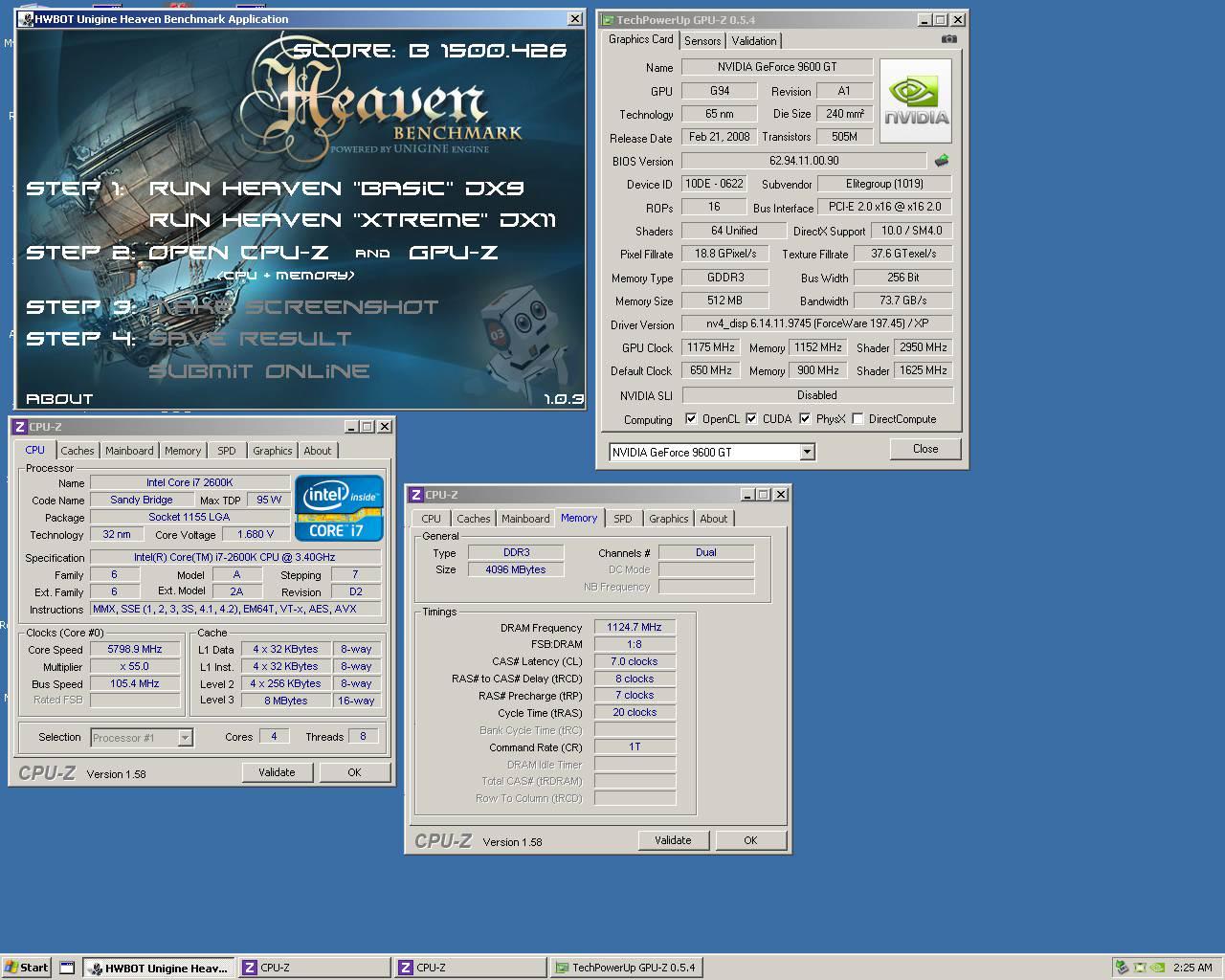Click Submit Online in Heaven app
Viewport: 1225px width, 980px height.
[x=258, y=371]
